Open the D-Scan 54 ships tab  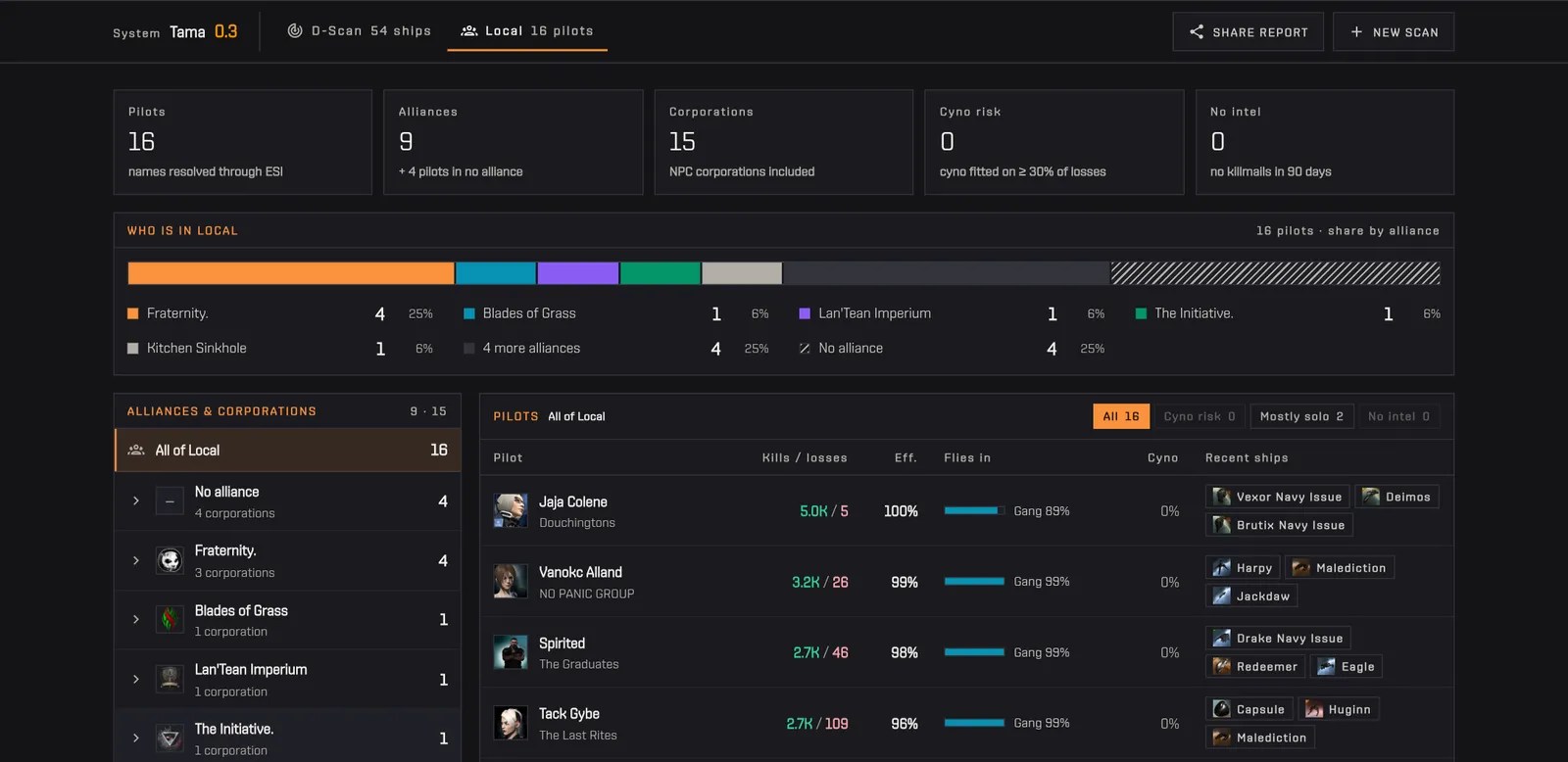tap(359, 31)
